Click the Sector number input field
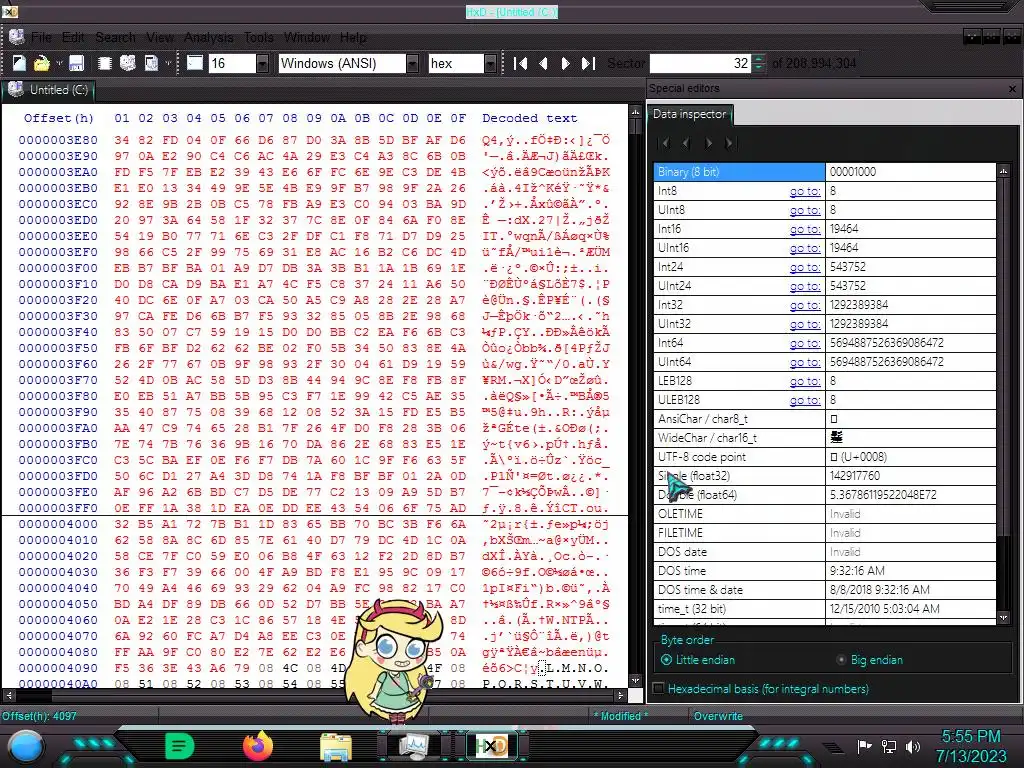Viewport: 1024px width, 768px height. (x=700, y=63)
